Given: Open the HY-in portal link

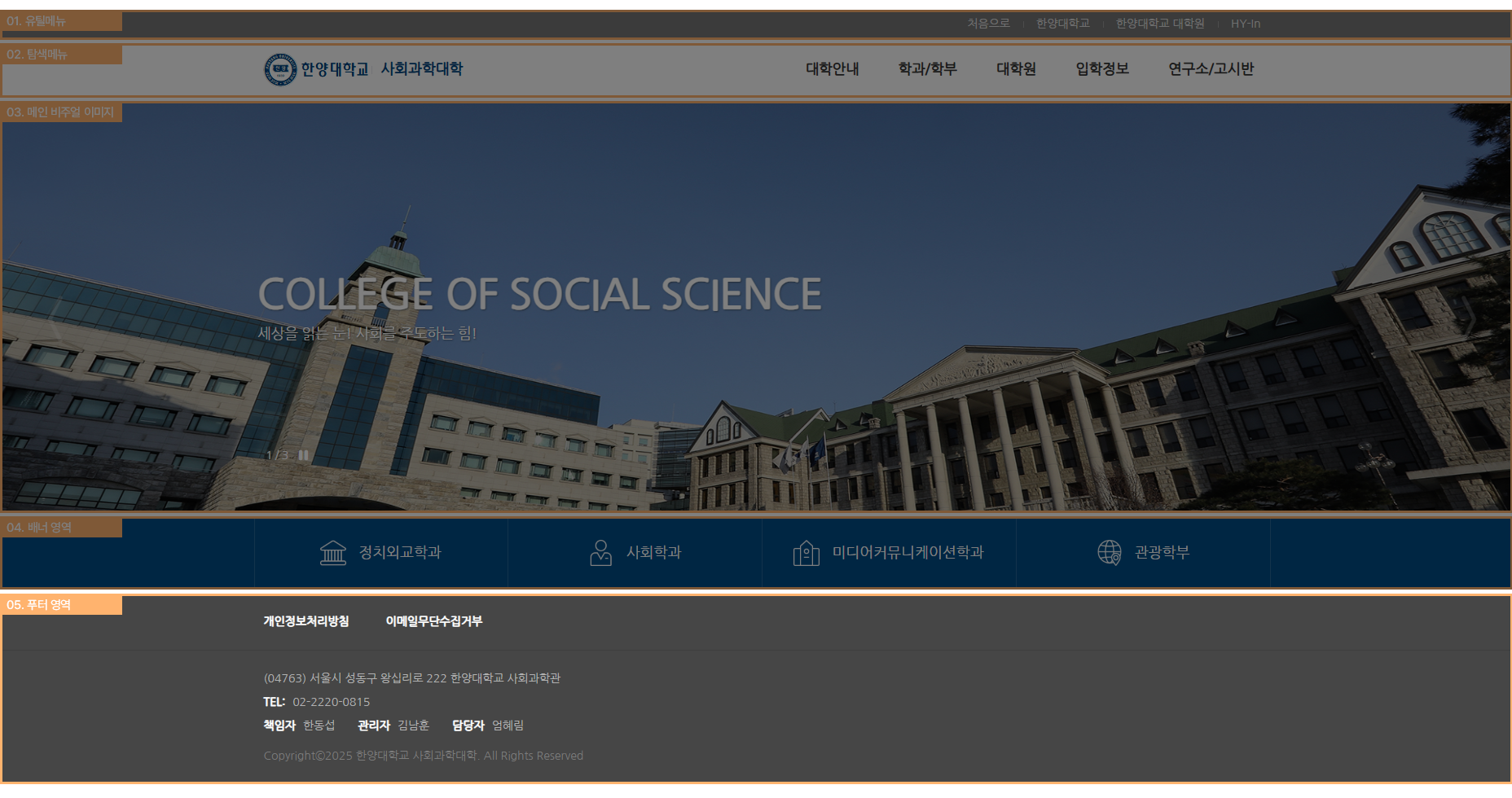Looking at the screenshot, I should pos(1245,24).
